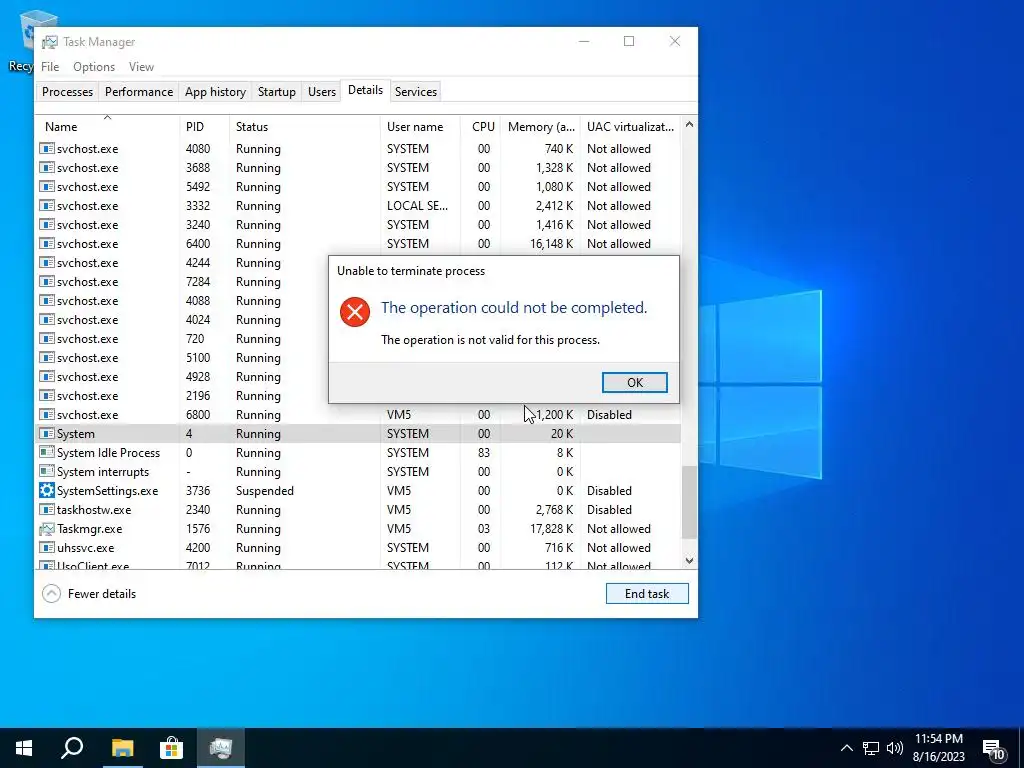Show hidden system tray icons
This screenshot has height=768, width=1024.
[846, 748]
